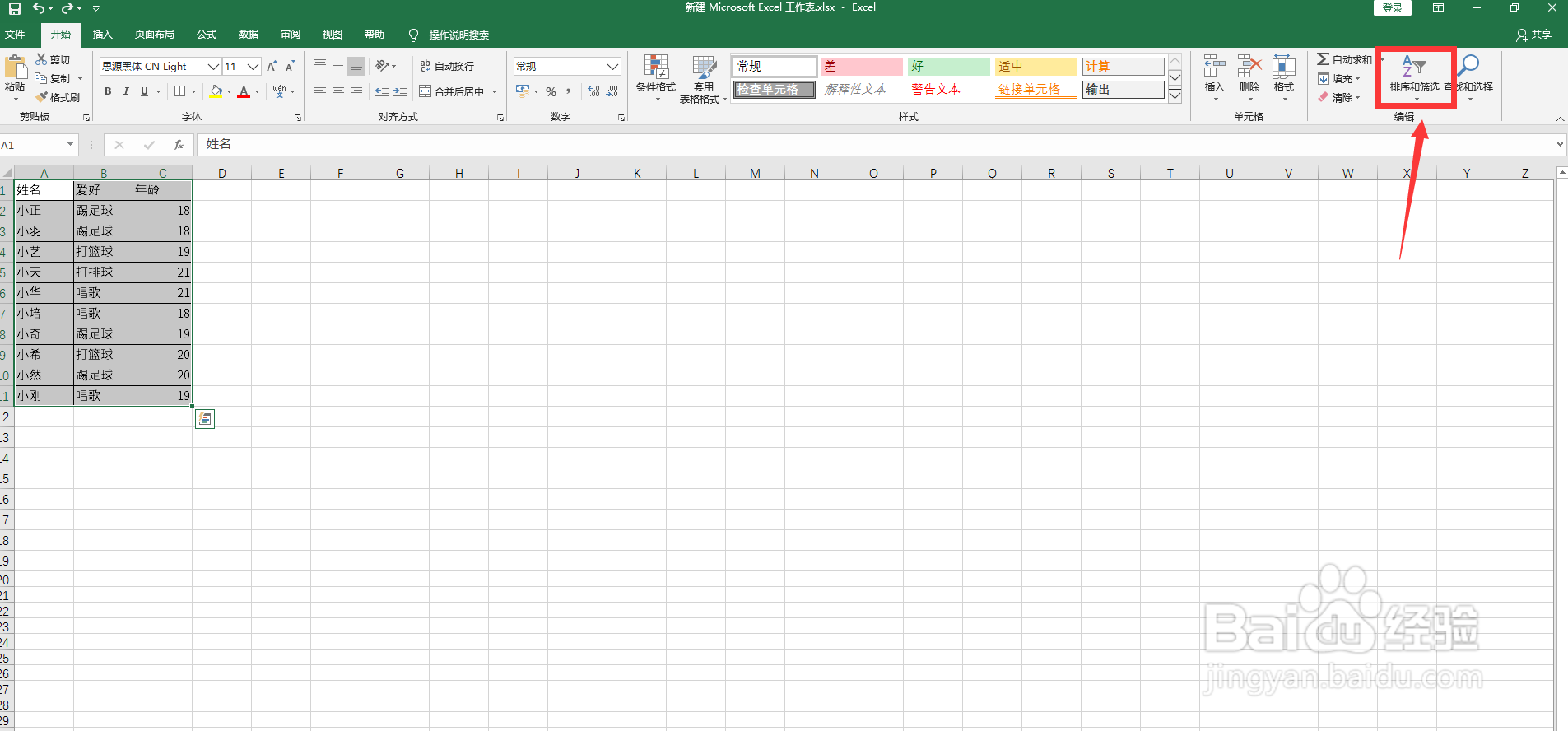Open the File 文件 tab
Viewport: 1568px width, 731px height.
pyautogui.click(x=15, y=35)
